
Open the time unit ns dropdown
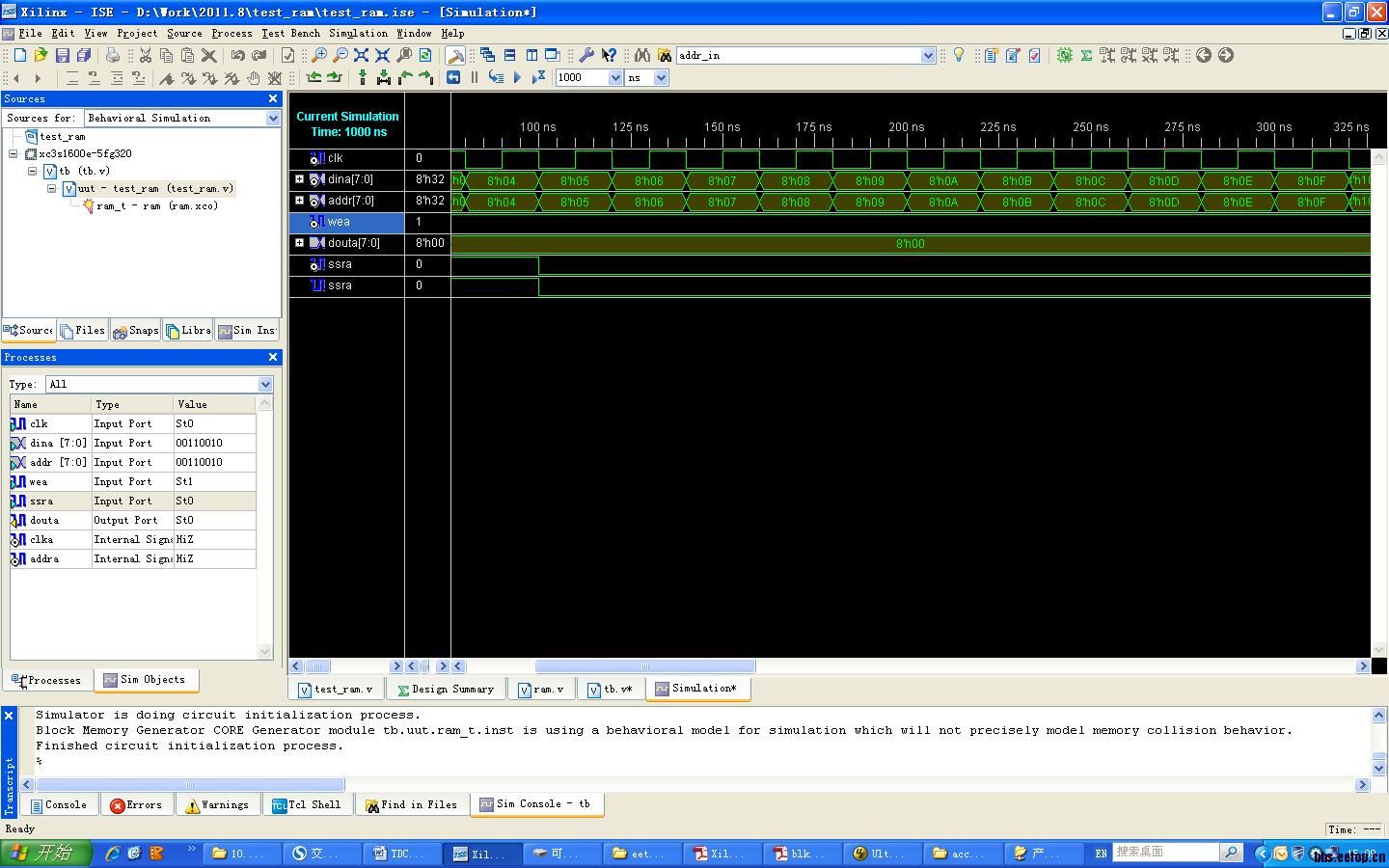[x=661, y=78]
